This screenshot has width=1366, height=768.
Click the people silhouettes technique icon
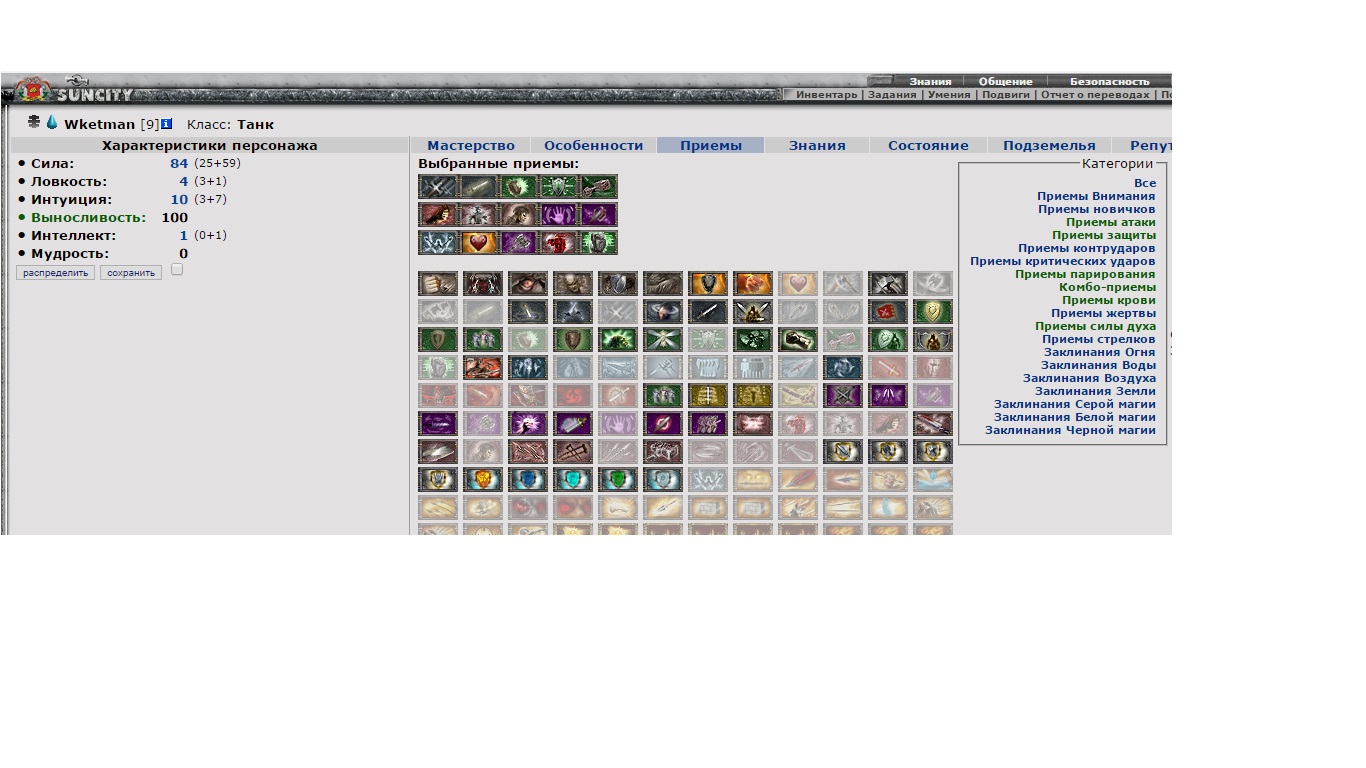(753, 368)
